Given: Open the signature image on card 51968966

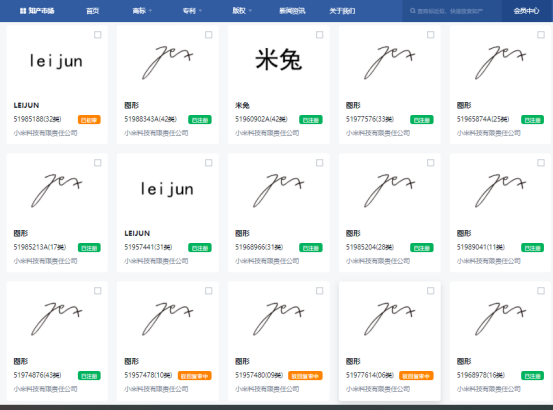Looking at the screenshot, I should pos(279,190).
